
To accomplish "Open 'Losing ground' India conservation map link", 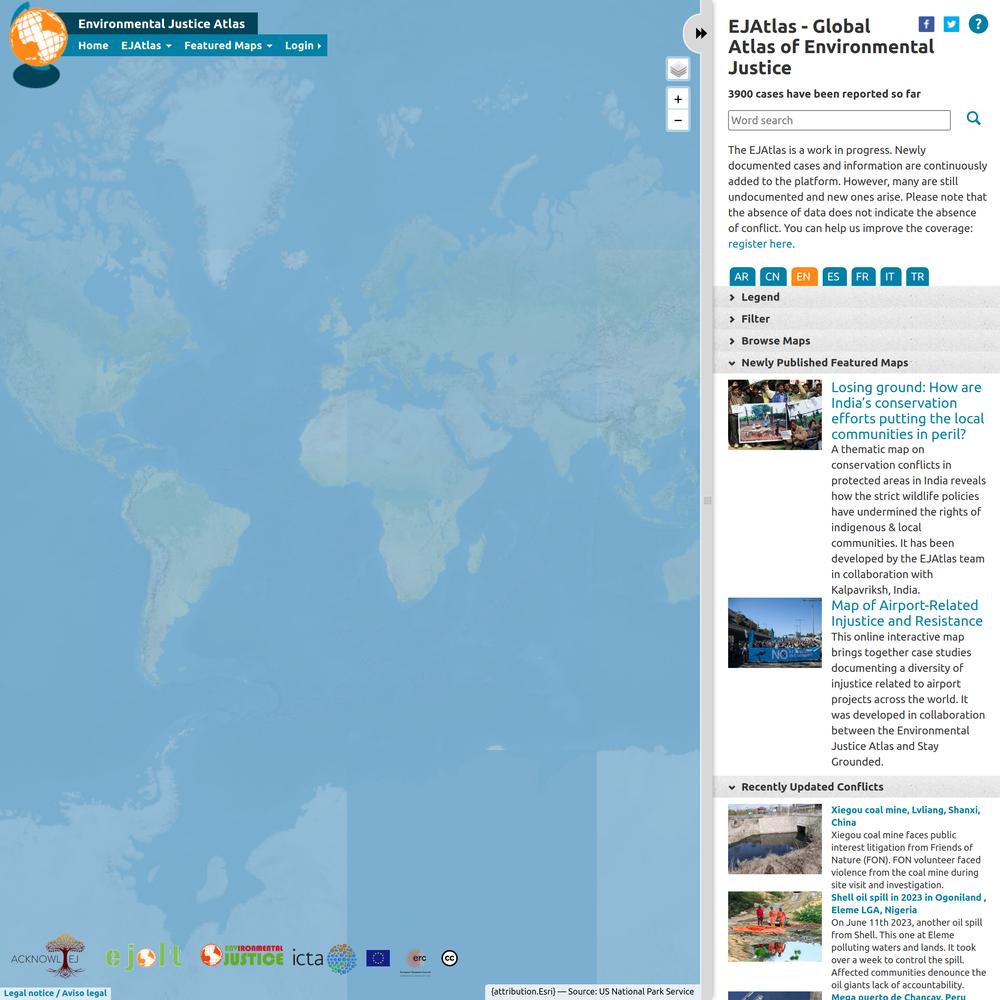I will click(907, 411).
